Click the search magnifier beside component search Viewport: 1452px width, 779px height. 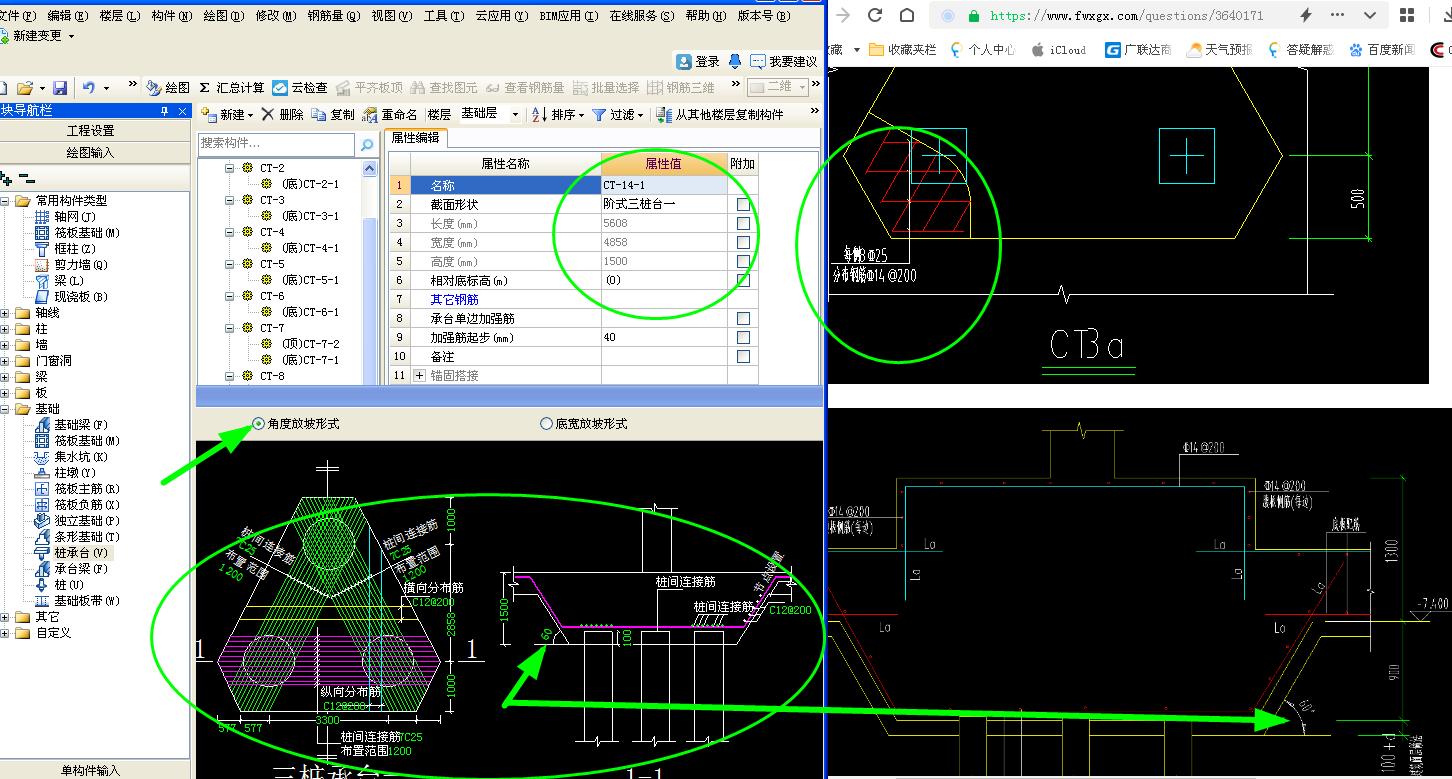367,145
